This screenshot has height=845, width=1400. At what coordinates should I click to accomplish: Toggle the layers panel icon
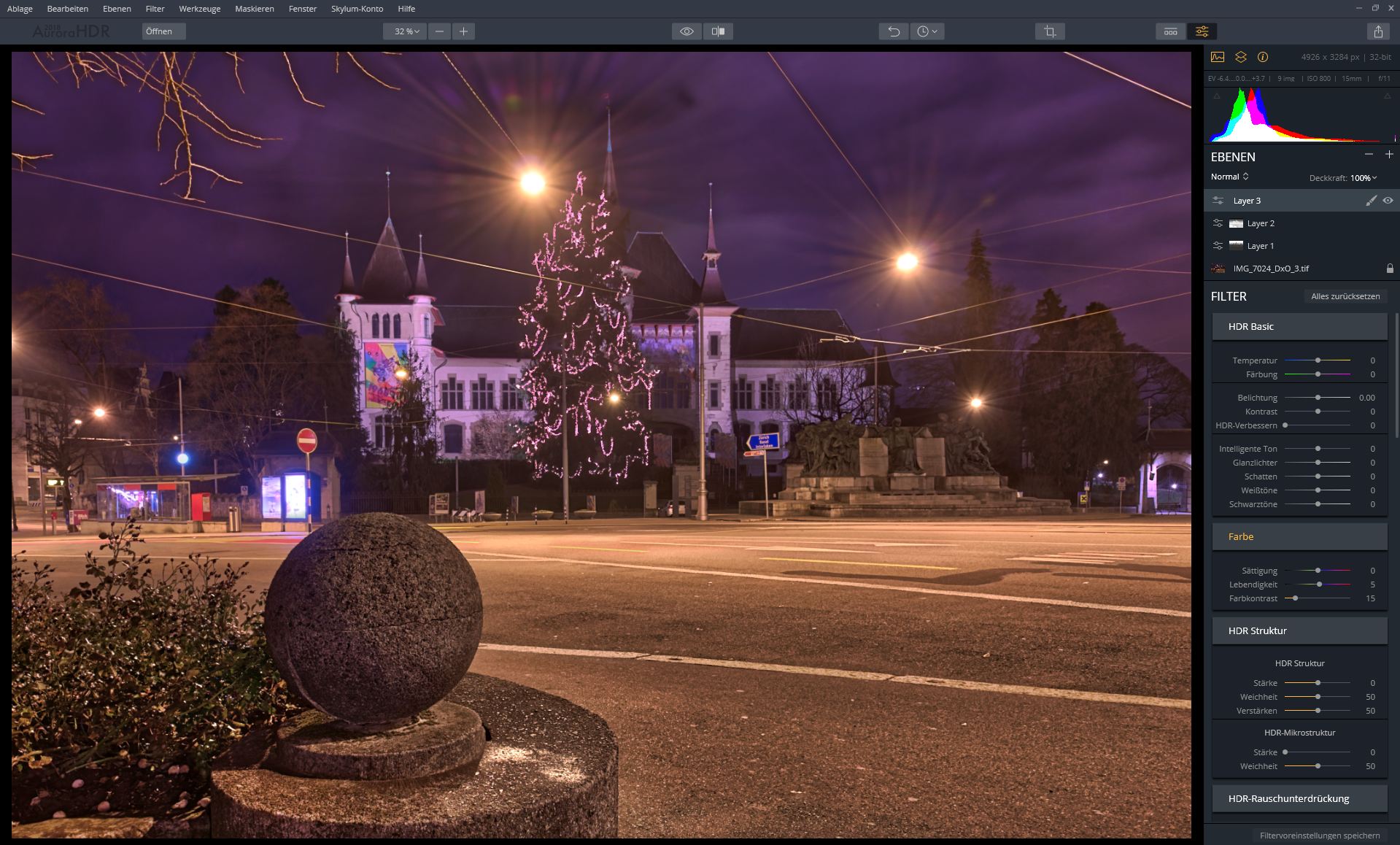point(1240,57)
